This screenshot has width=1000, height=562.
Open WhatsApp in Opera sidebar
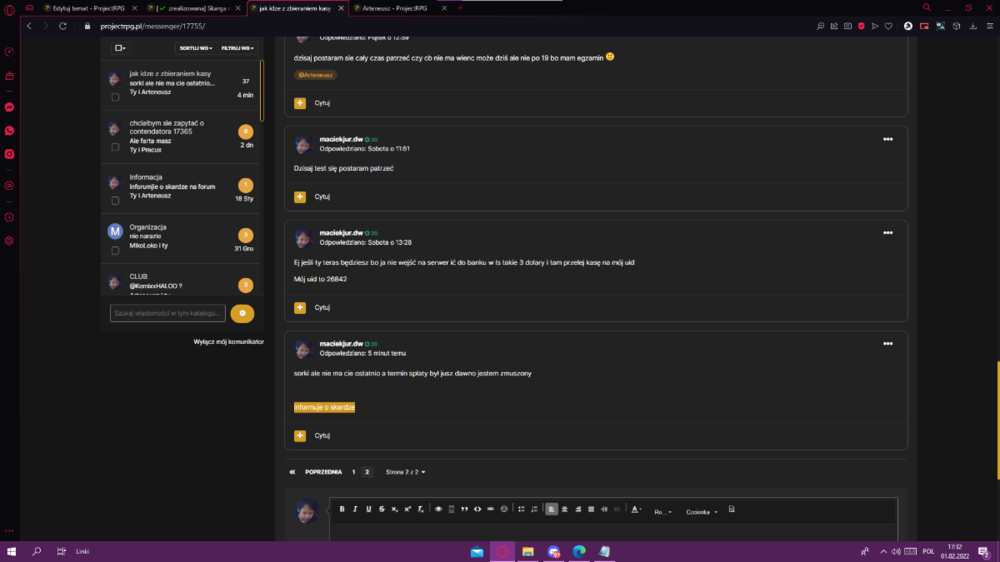(10, 131)
